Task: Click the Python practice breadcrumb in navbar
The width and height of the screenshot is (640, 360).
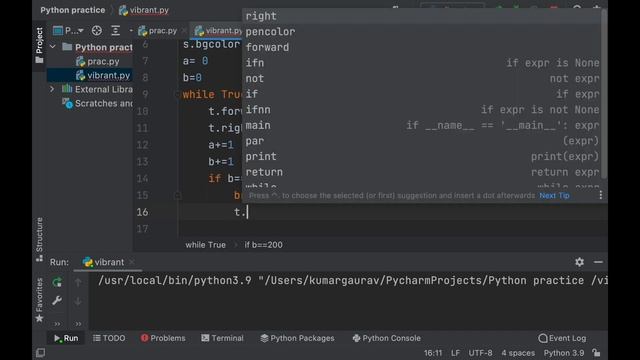Action: pos(73,10)
